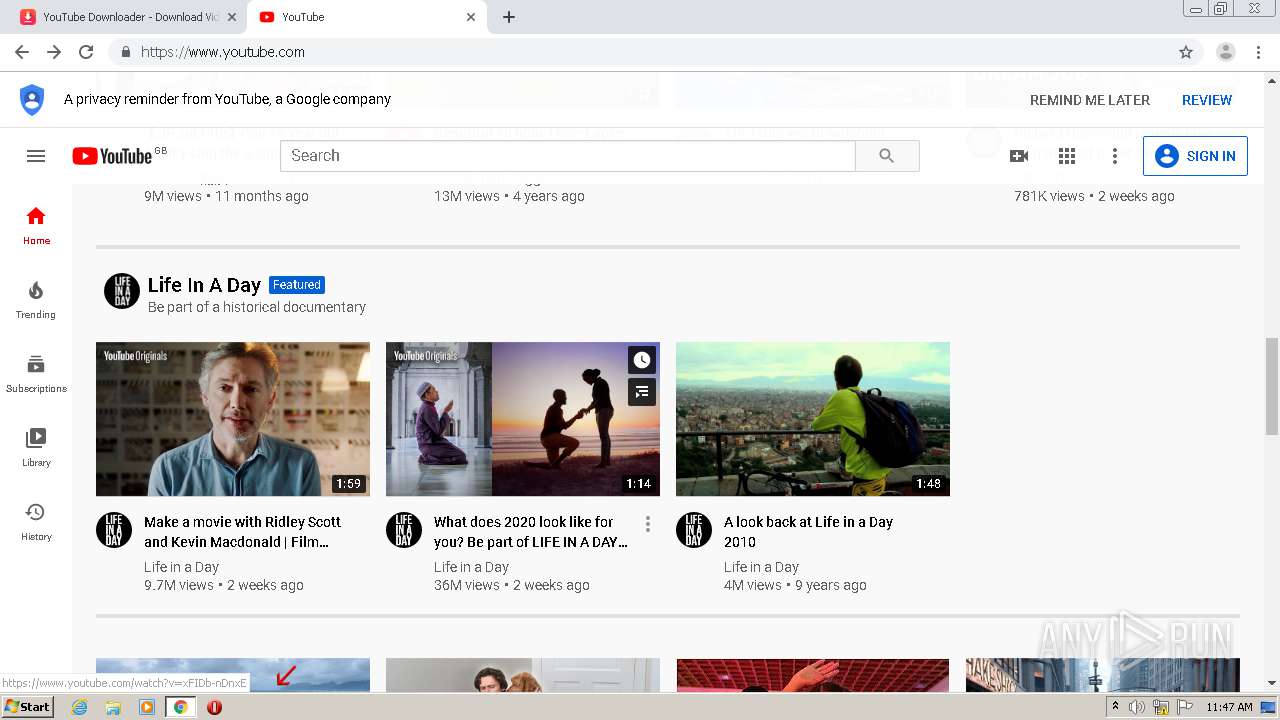Show hidden tray icons arrow
This screenshot has height=720, width=1280.
point(1115,707)
